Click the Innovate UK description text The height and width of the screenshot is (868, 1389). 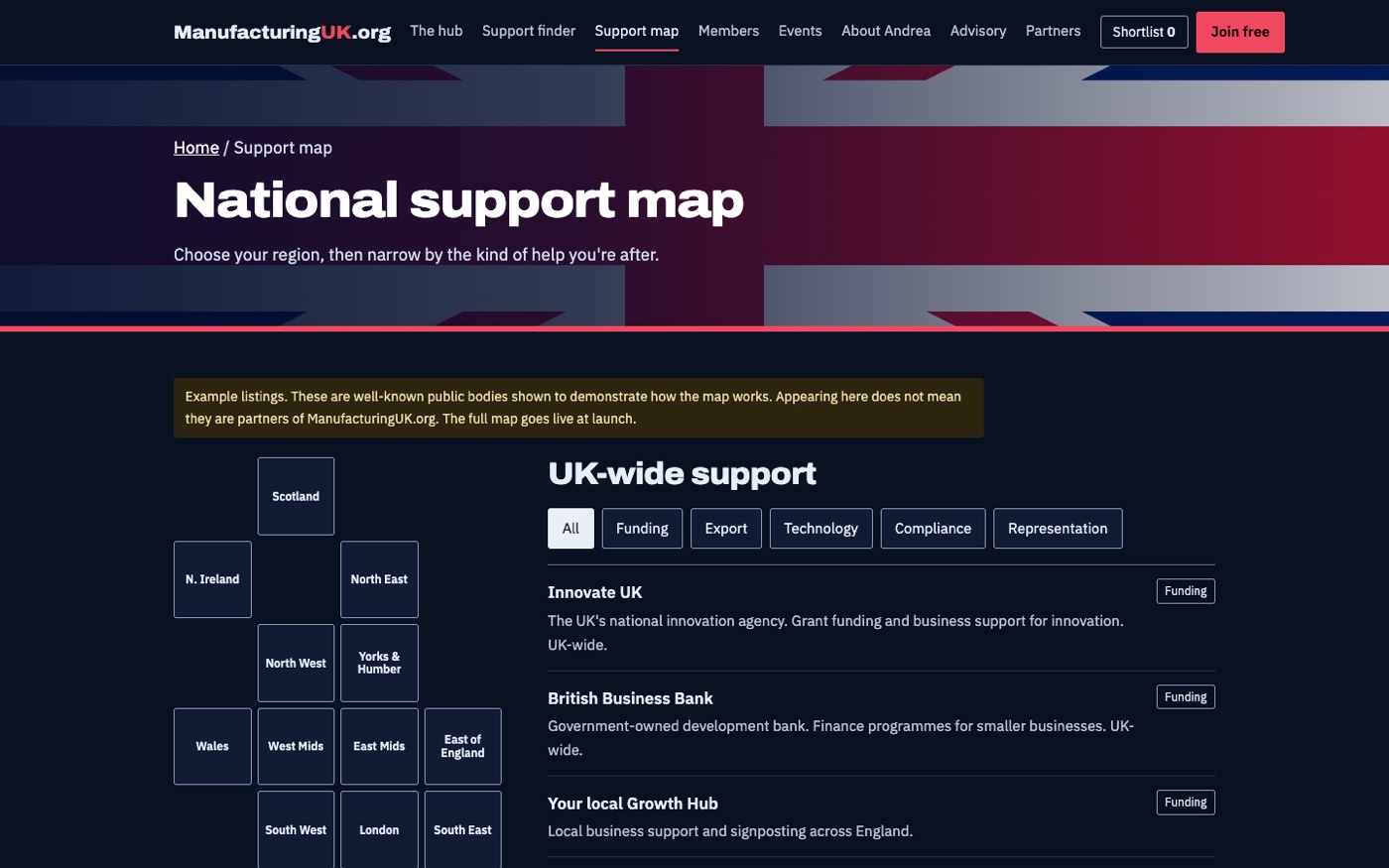click(835, 633)
